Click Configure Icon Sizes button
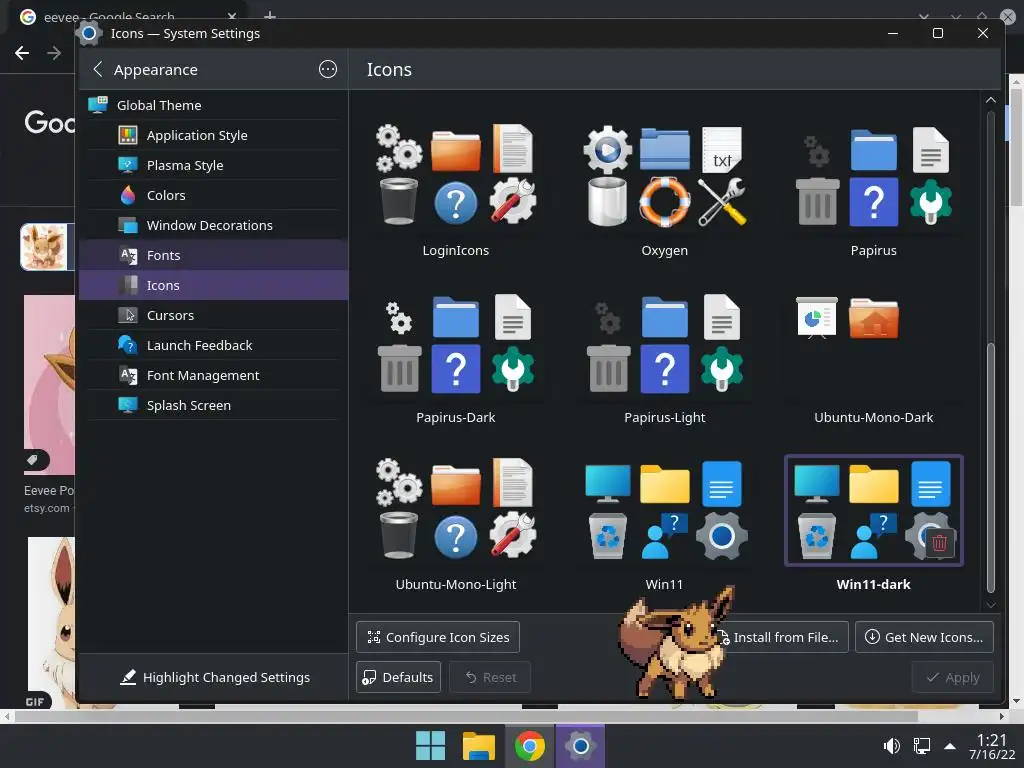Image resolution: width=1024 pixels, height=768 pixels. [x=438, y=637]
